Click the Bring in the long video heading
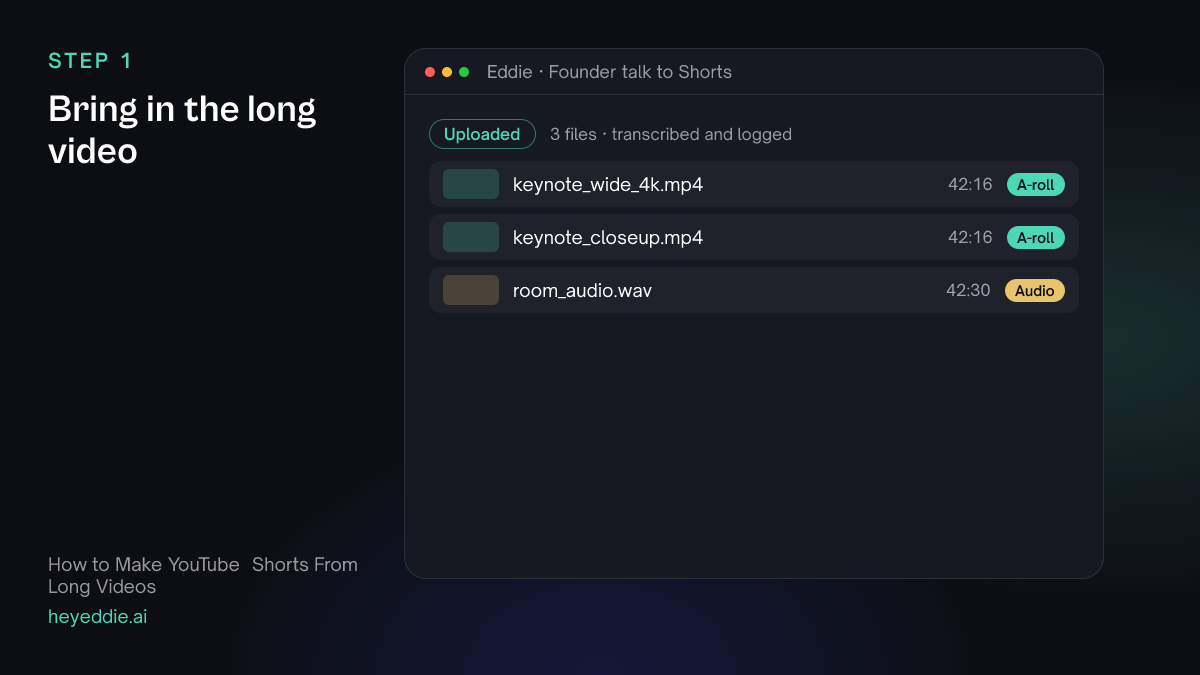This screenshot has height=675, width=1200. click(x=182, y=130)
